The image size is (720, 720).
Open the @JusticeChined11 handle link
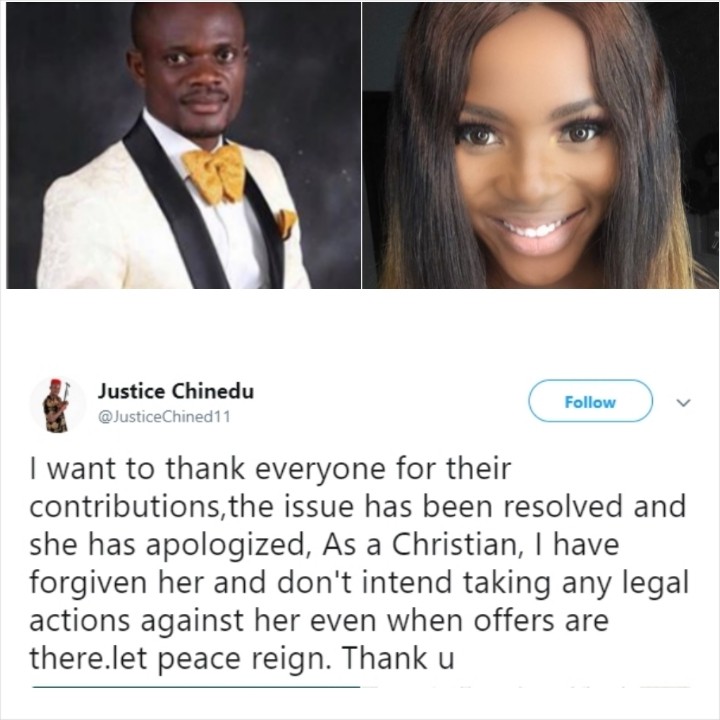click(164, 416)
